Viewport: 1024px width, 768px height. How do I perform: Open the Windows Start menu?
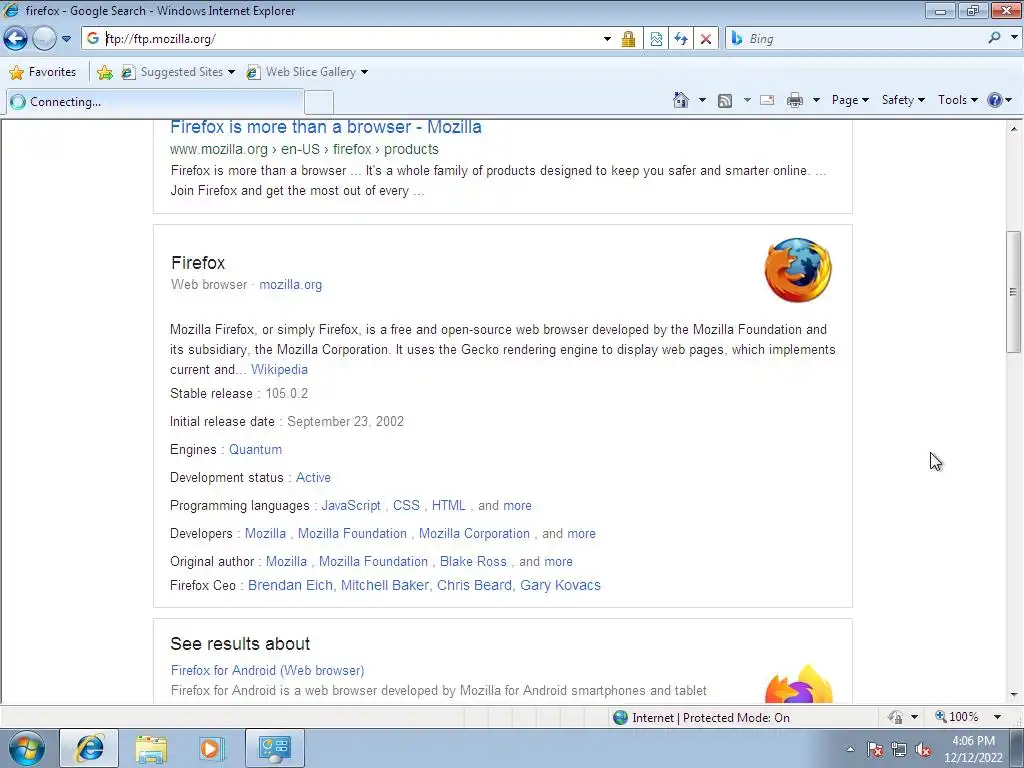(26, 748)
